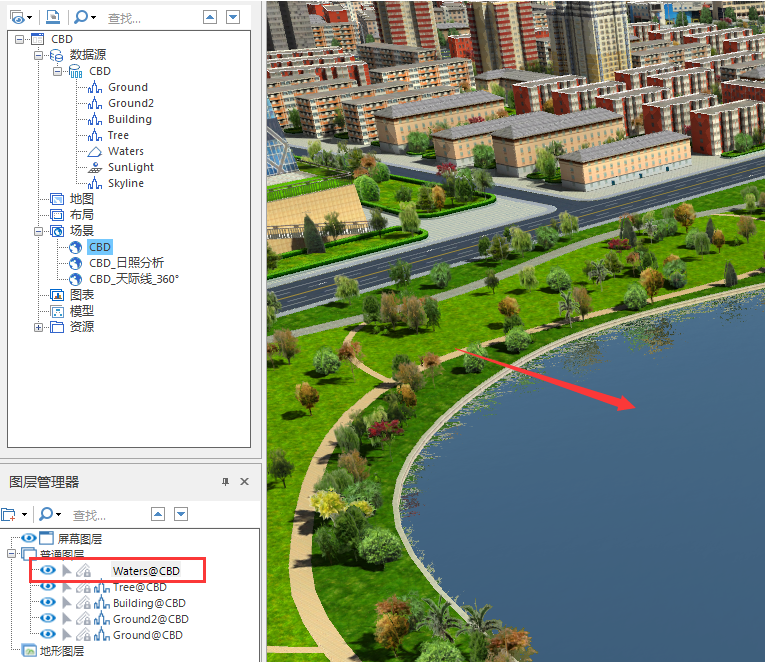Close the 图层管理器 panel

[x=244, y=481]
